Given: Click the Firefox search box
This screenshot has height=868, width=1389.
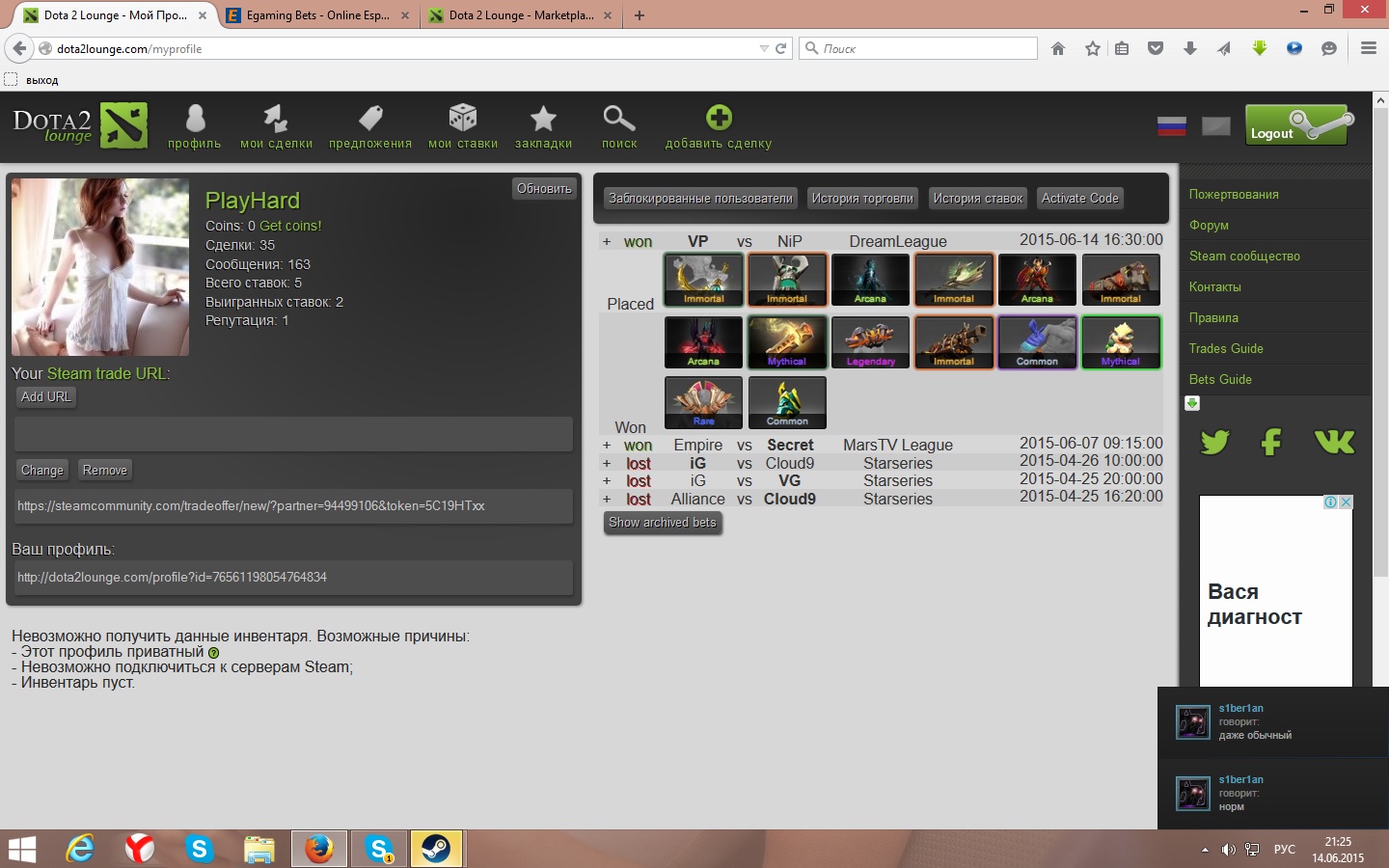Looking at the screenshot, I should pyautogui.click(x=917, y=48).
